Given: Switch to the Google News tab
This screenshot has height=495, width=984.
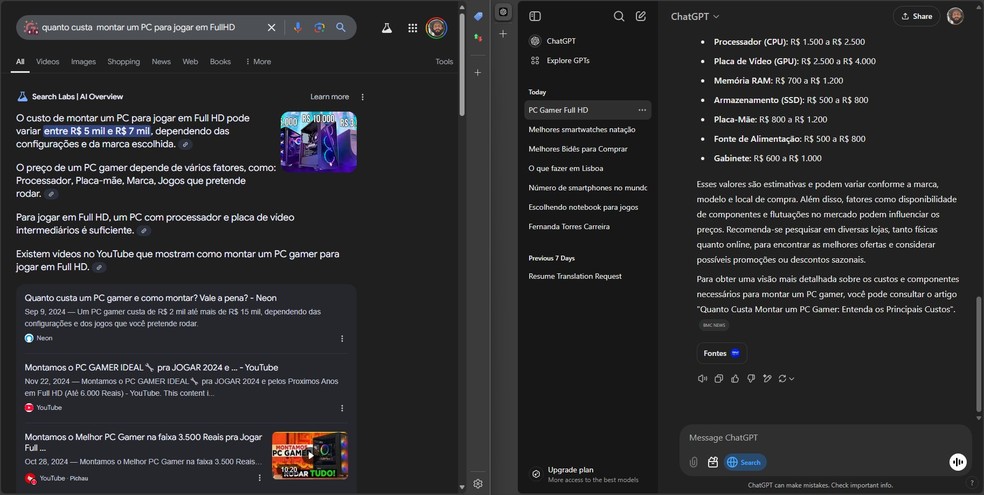Looking at the screenshot, I should 161,61.
